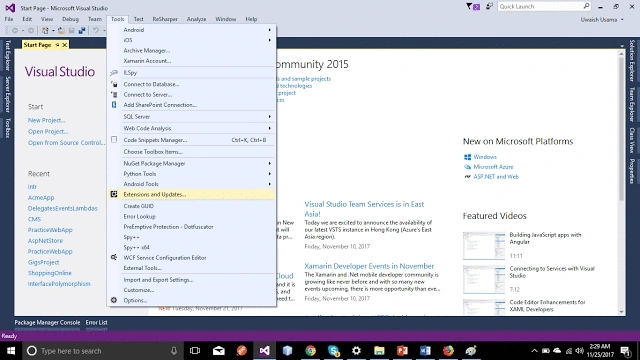This screenshot has height=360, width=640.
Task: Click the Connect to Server icon
Action: click(x=114, y=94)
